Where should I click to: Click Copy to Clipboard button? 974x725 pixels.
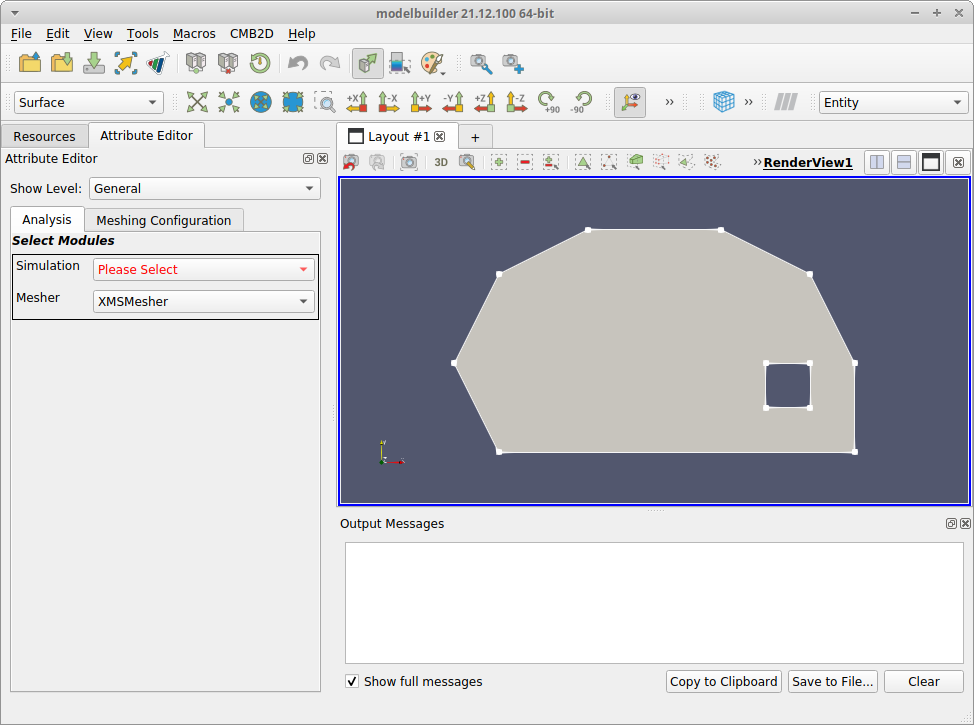(724, 682)
